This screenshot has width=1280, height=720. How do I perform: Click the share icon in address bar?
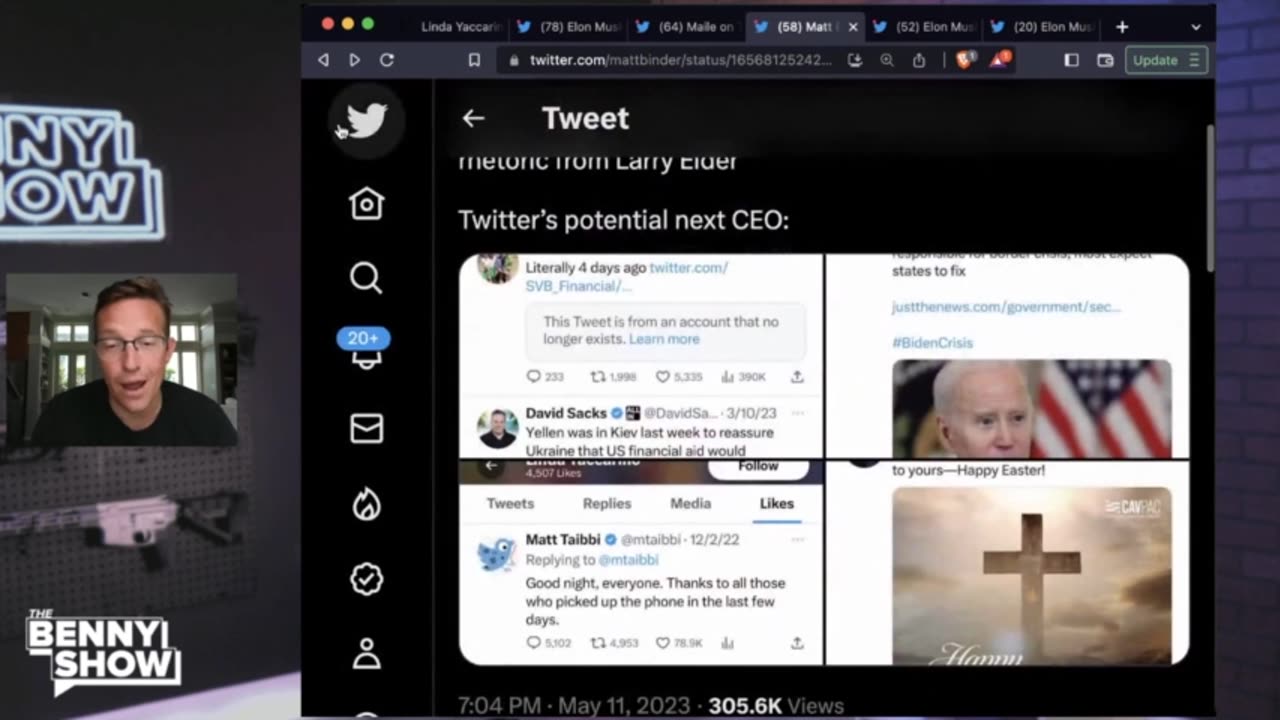click(919, 60)
